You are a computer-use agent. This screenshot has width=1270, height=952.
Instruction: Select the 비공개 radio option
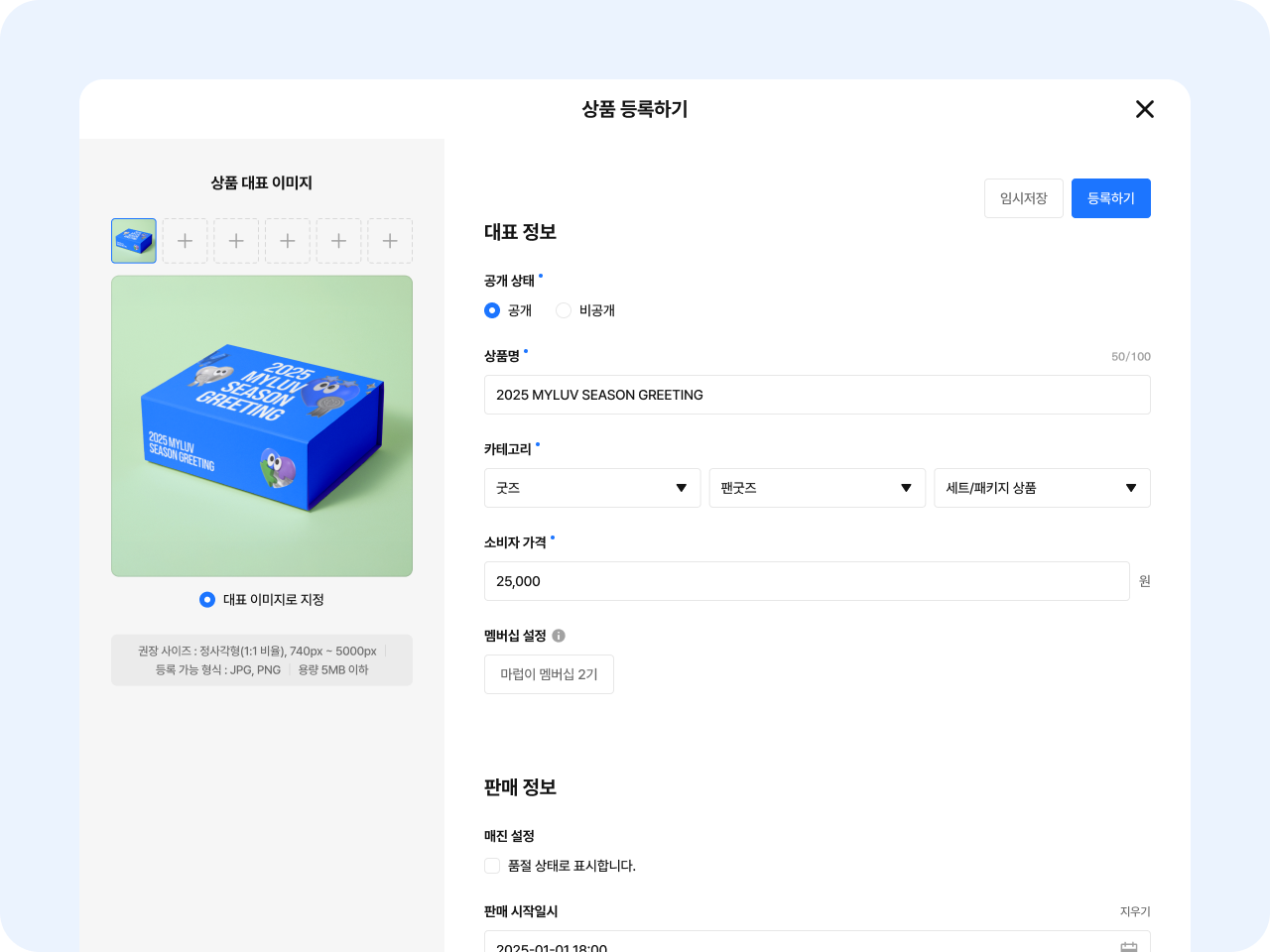point(564,310)
